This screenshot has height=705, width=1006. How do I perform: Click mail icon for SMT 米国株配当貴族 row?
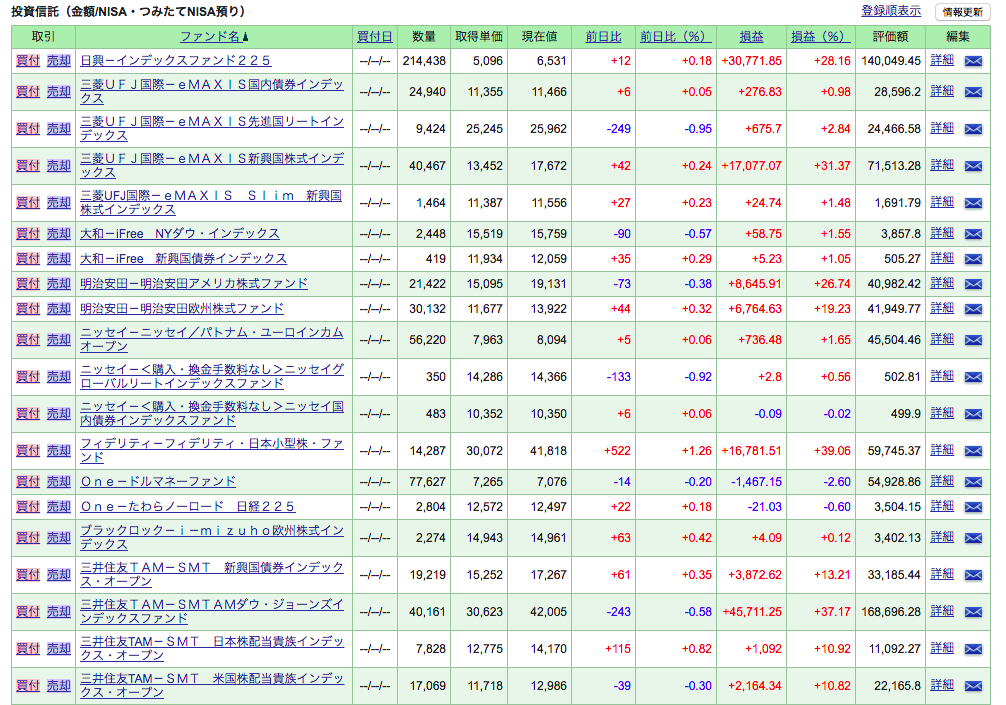tap(973, 686)
